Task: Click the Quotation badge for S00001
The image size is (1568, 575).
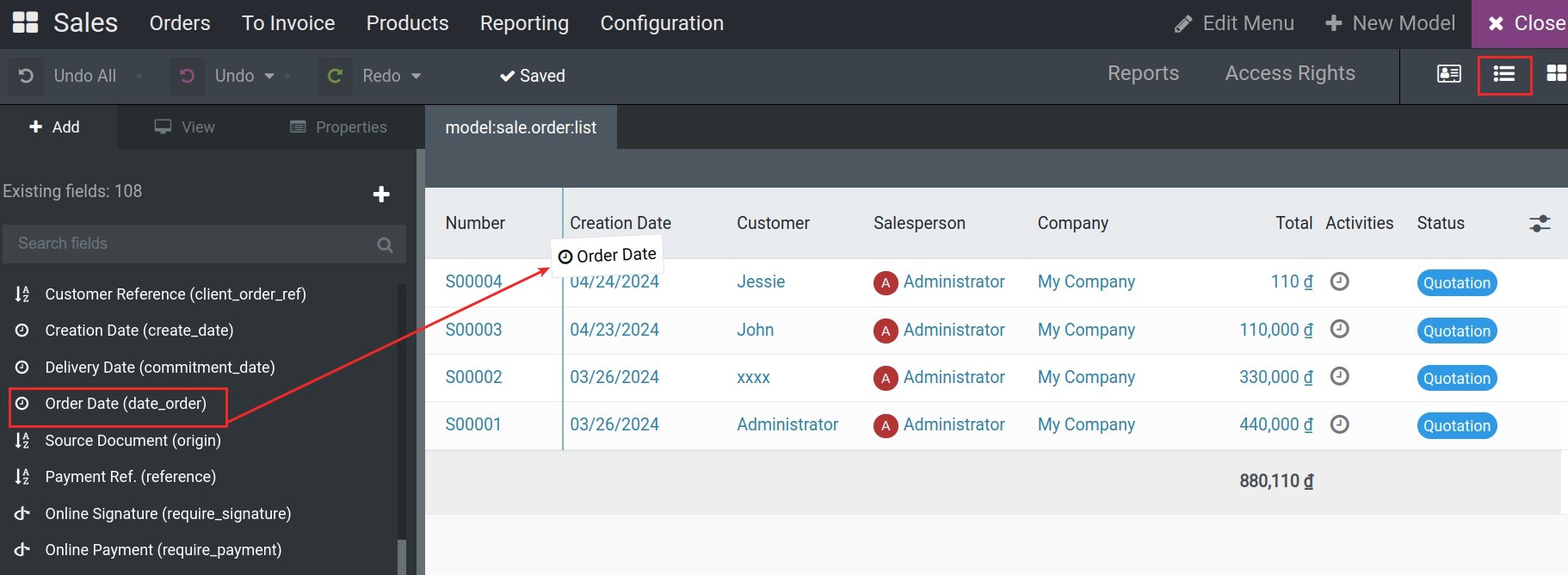Action: (x=1456, y=426)
